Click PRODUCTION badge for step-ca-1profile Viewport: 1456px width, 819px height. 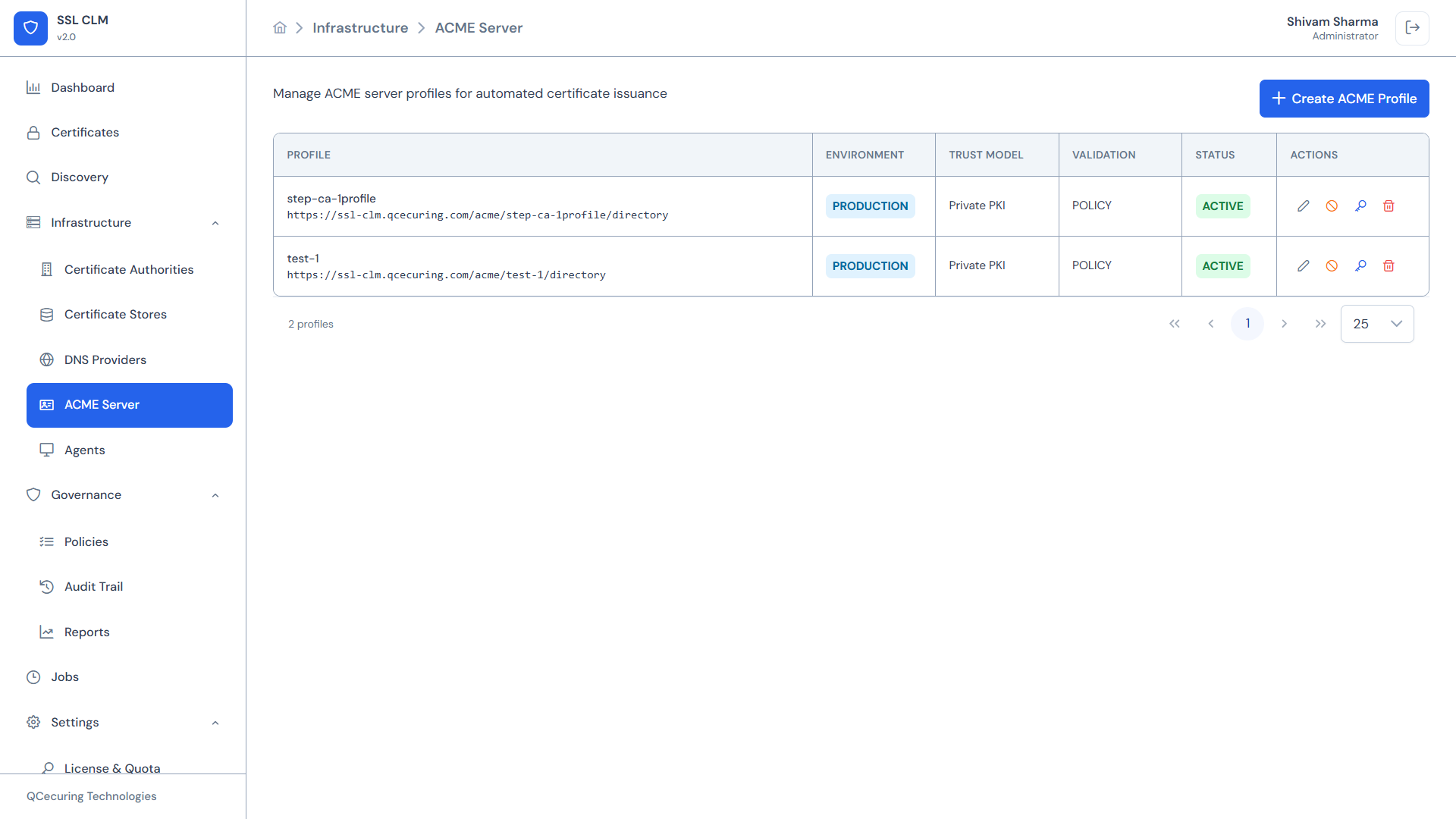click(870, 206)
